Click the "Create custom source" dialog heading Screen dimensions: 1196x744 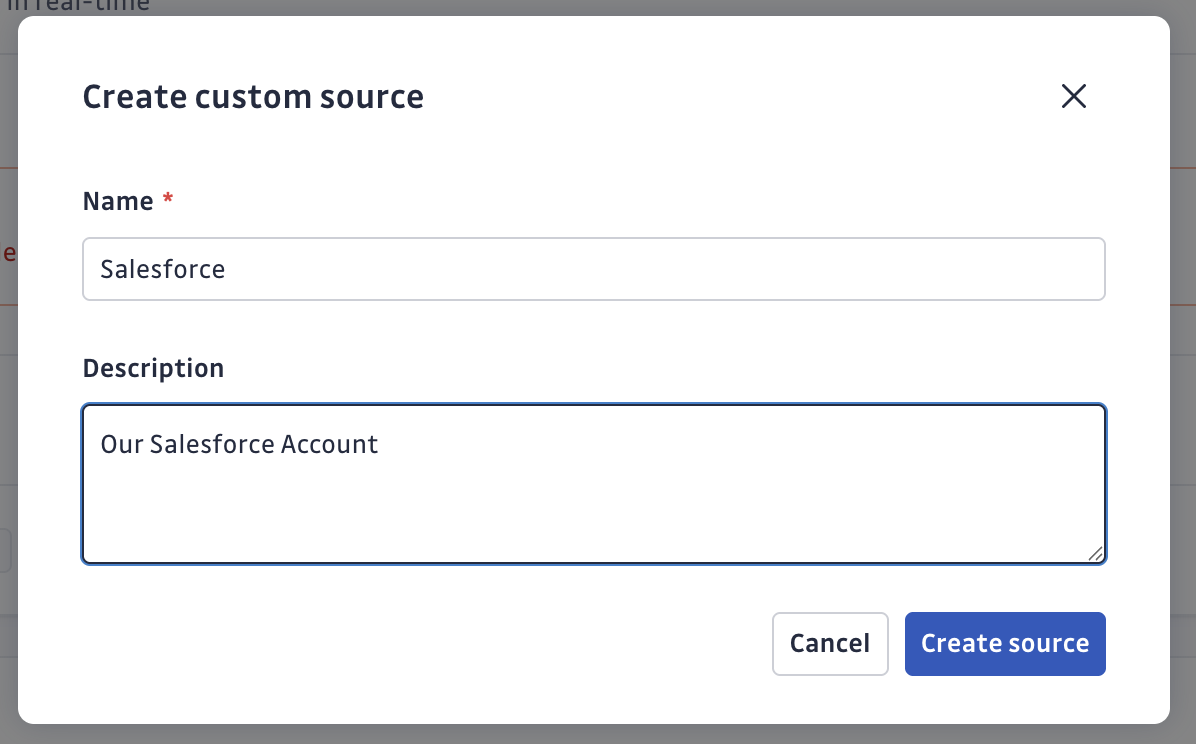[253, 97]
